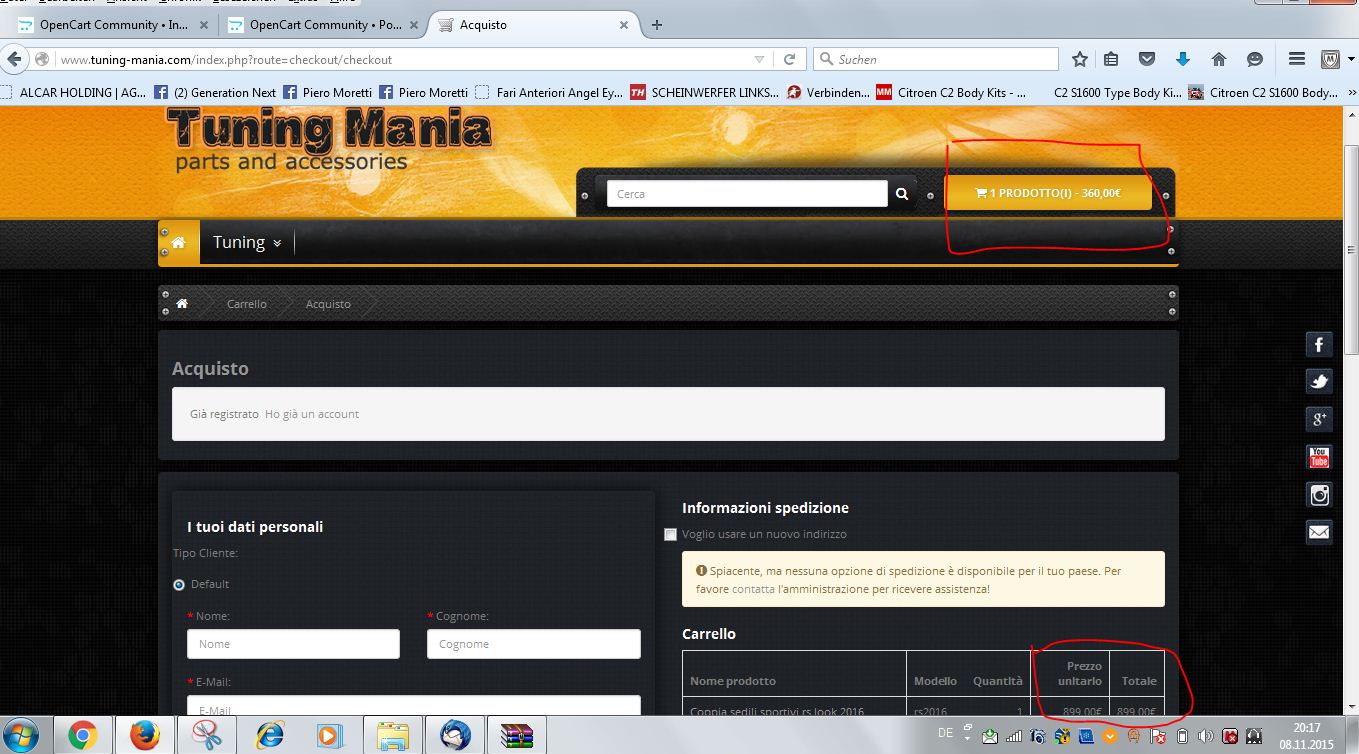1359x754 pixels.
Task: Click the E-Mail input field
Action: 414,706
